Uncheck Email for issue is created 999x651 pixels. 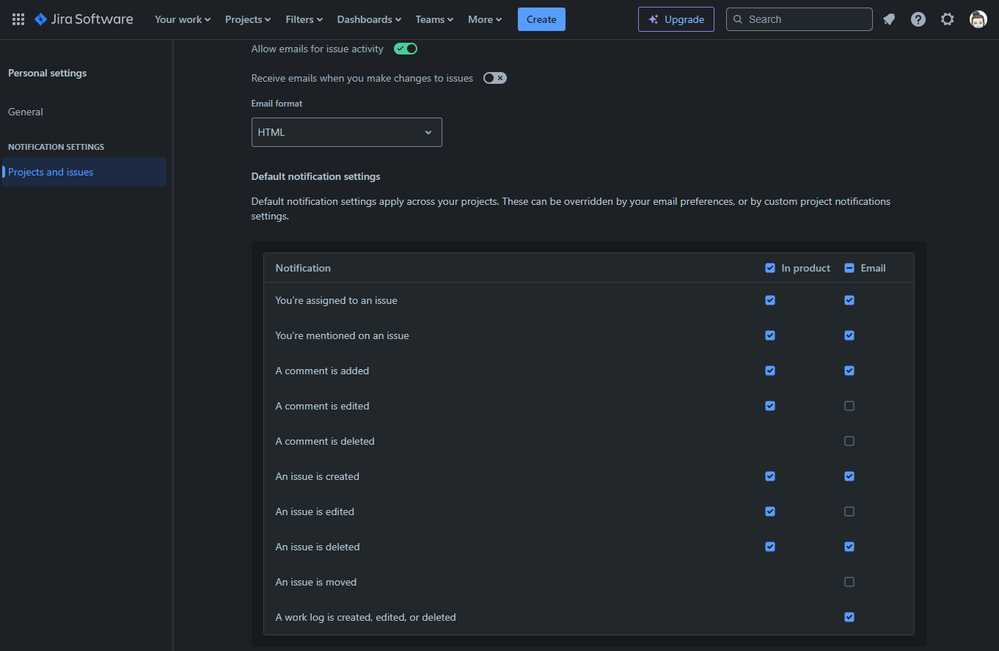[x=849, y=476]
